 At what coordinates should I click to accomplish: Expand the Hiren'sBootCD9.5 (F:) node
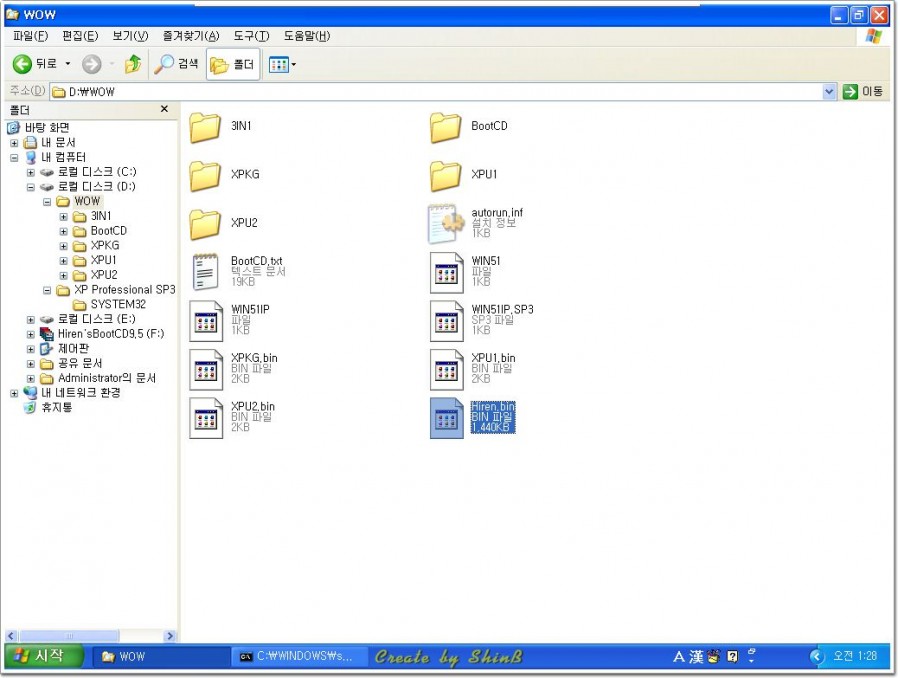(x=31, y=334)
